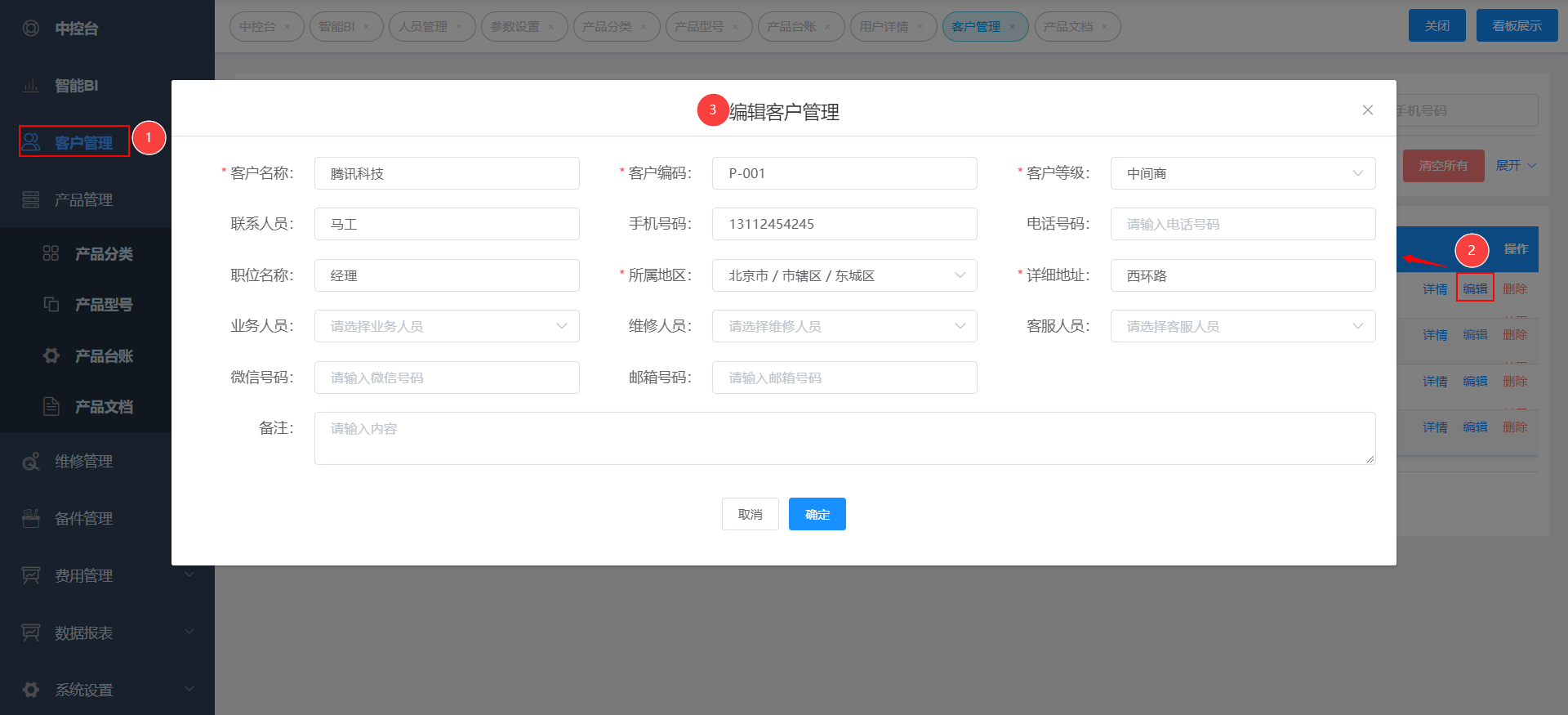Open the 维修人员 dropdown
Viewport: 1568px width, 715px height.
[844, 326]
